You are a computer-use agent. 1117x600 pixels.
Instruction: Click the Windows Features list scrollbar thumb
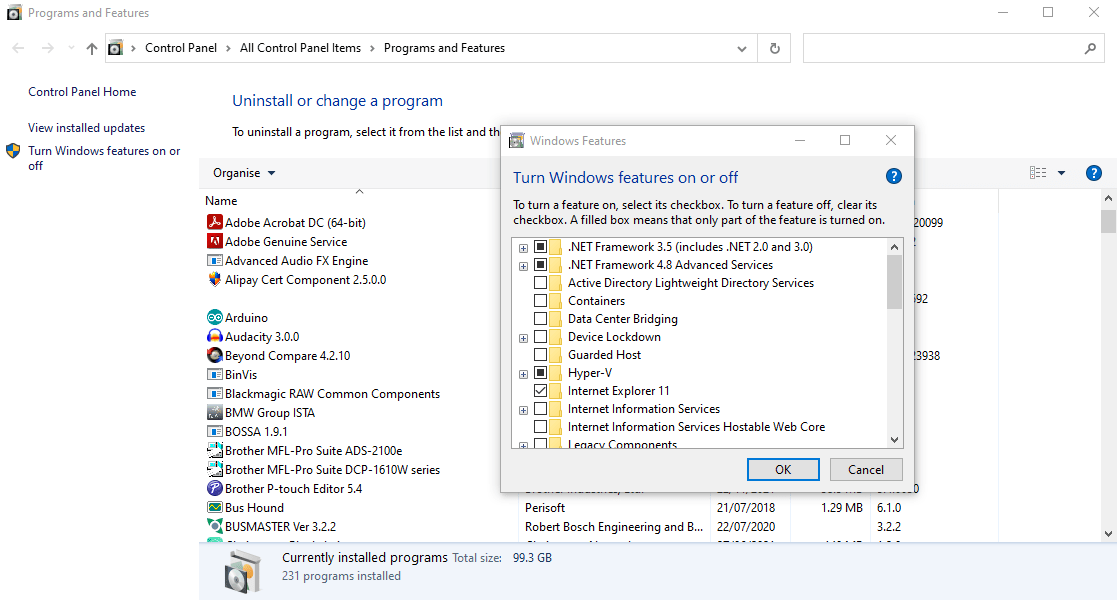[894, 282]
